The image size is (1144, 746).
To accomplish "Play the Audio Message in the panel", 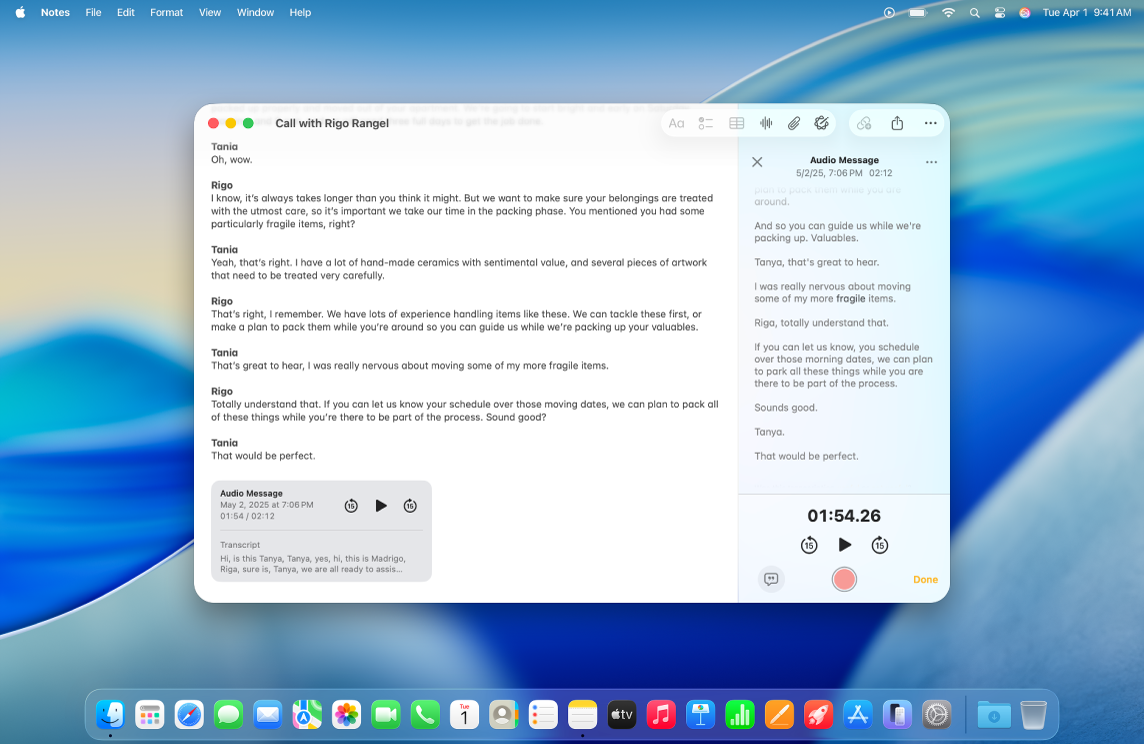I will click(x=844, y=545).
